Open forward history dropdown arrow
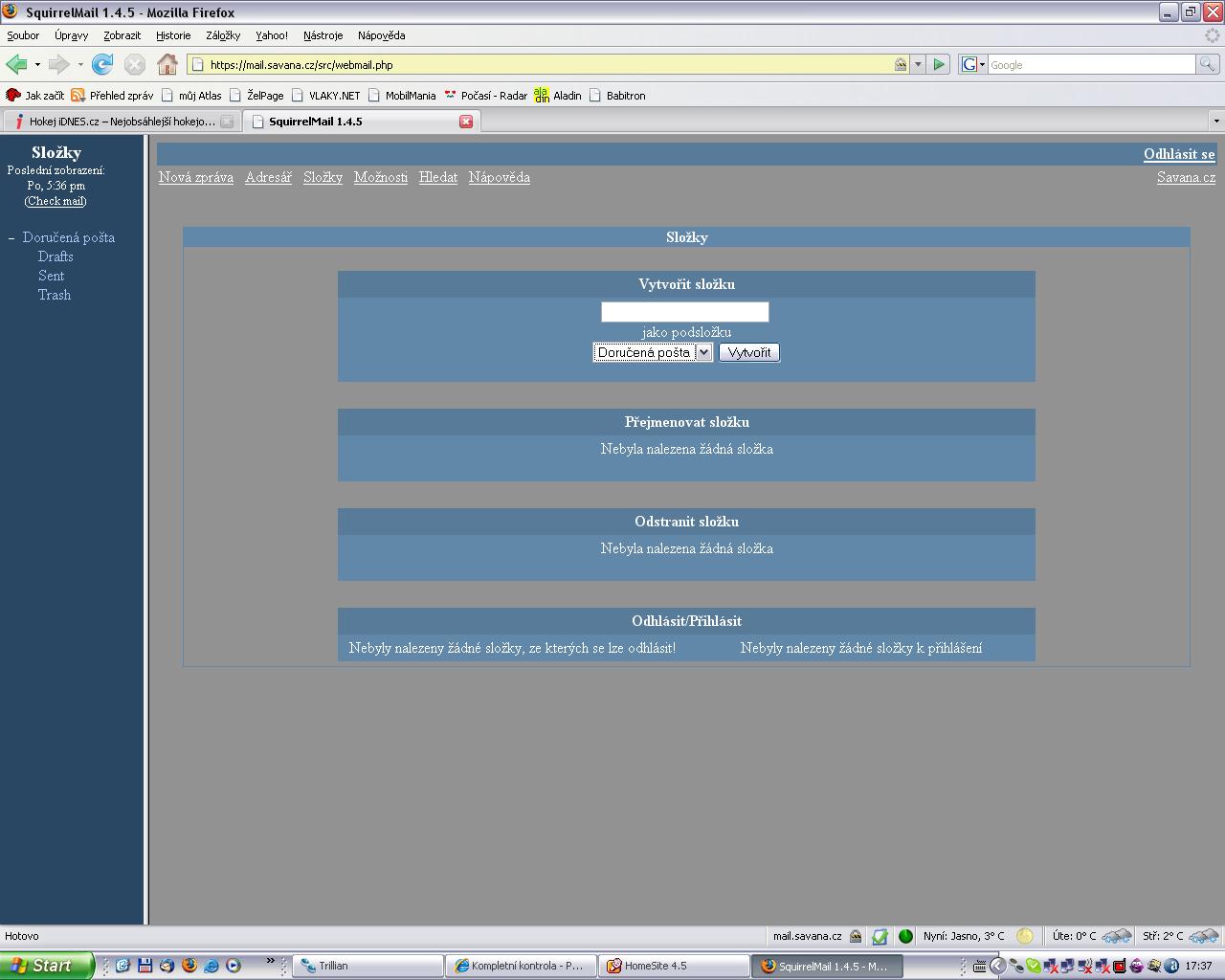Image resolution: width=1225 pixels, height=980 pixels. 80,64
